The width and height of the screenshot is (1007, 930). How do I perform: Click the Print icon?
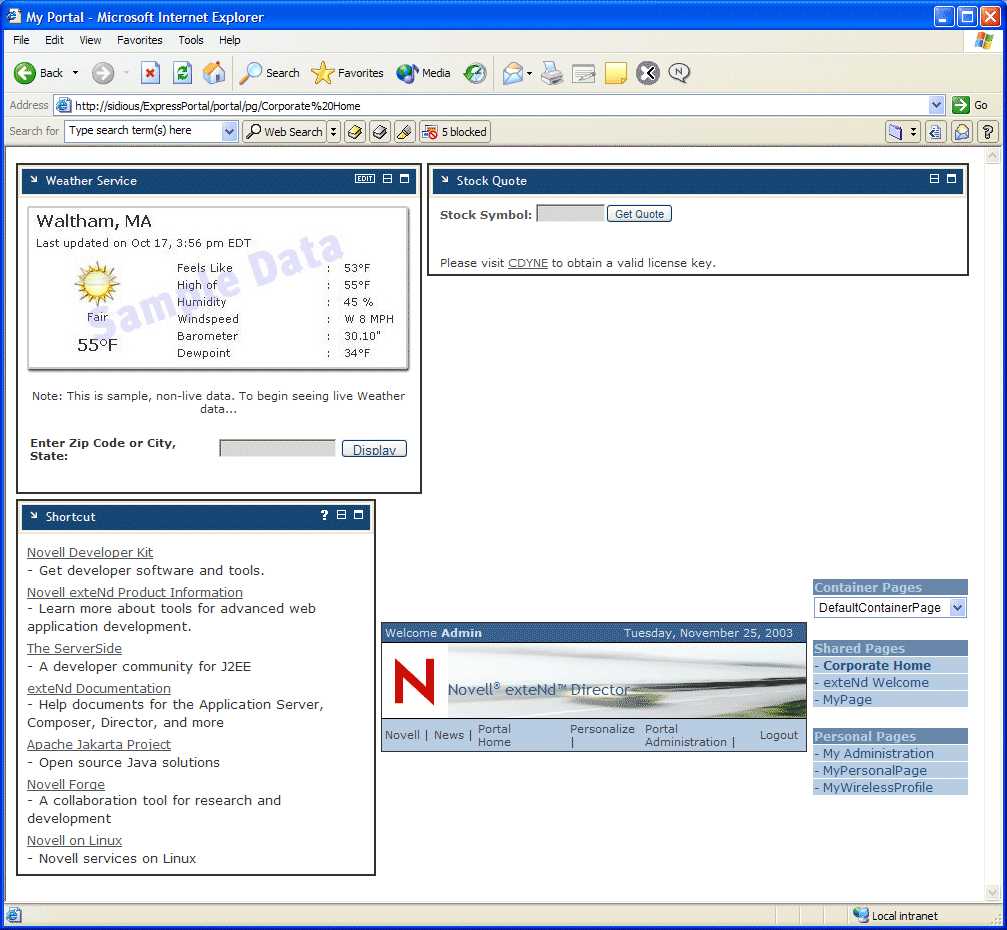pos(552,73)
